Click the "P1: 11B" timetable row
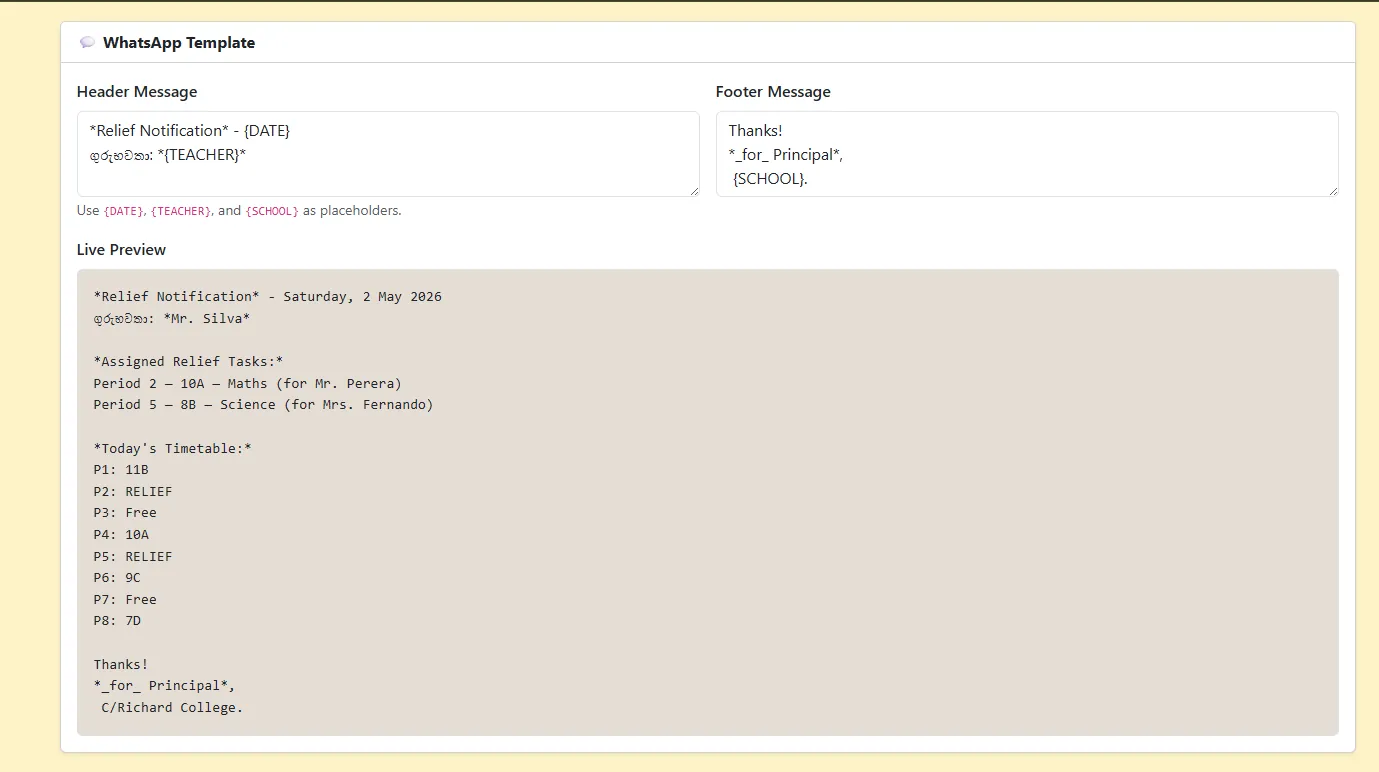1379x772 pixels. tap(121, 470)
